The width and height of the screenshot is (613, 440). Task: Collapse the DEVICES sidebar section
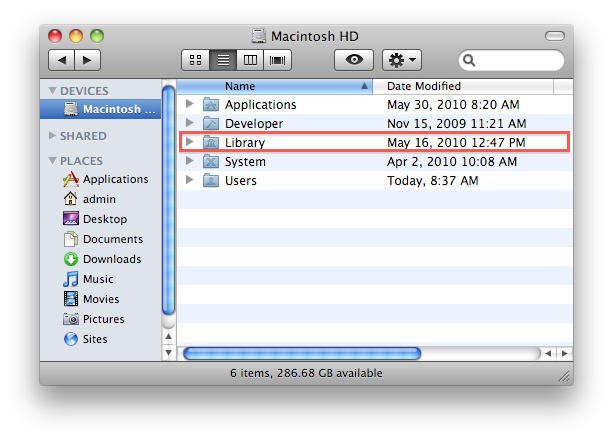point(53,91)
